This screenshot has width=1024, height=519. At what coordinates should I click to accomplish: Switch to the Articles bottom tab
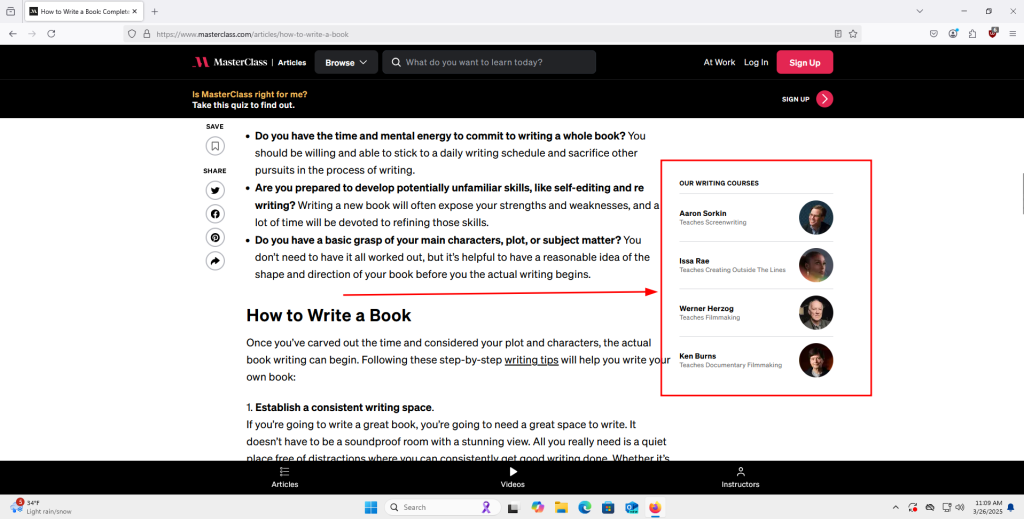point(285,477)
